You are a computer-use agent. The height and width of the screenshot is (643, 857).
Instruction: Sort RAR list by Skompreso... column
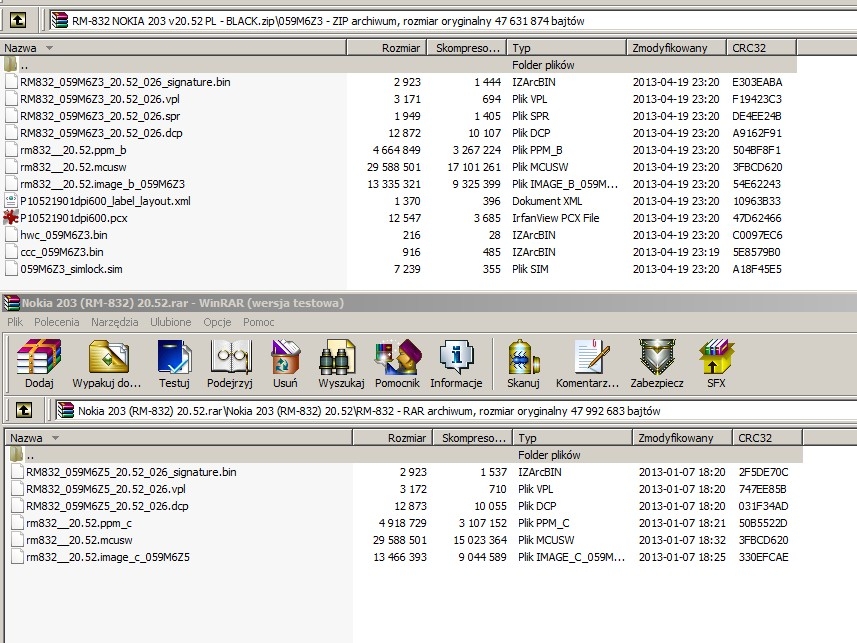click(472, 437)
